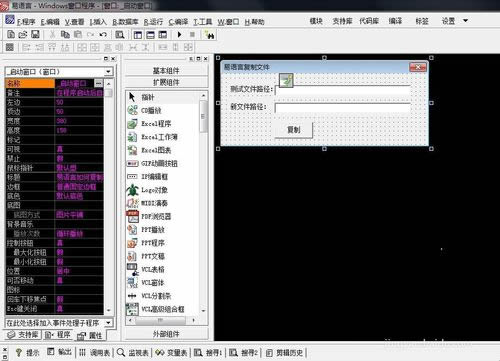Open the dropdown arrow beside 设置
This screenshot has width=500, height=361.
point(466,21)
